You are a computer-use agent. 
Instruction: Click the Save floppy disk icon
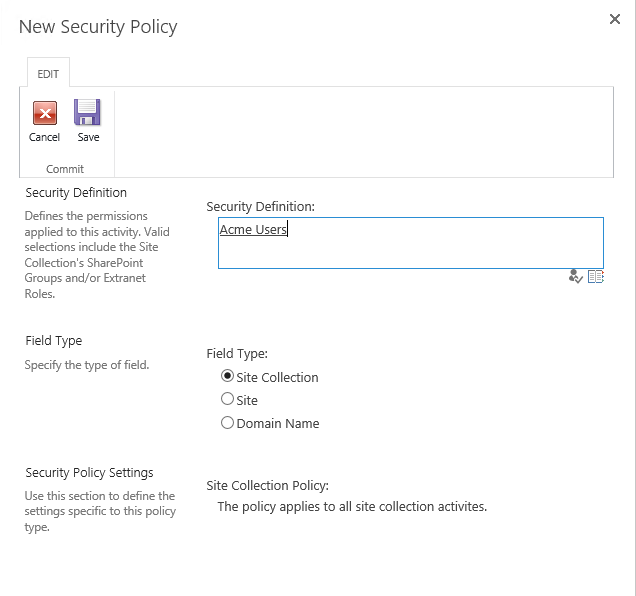[x=88, y=112]
